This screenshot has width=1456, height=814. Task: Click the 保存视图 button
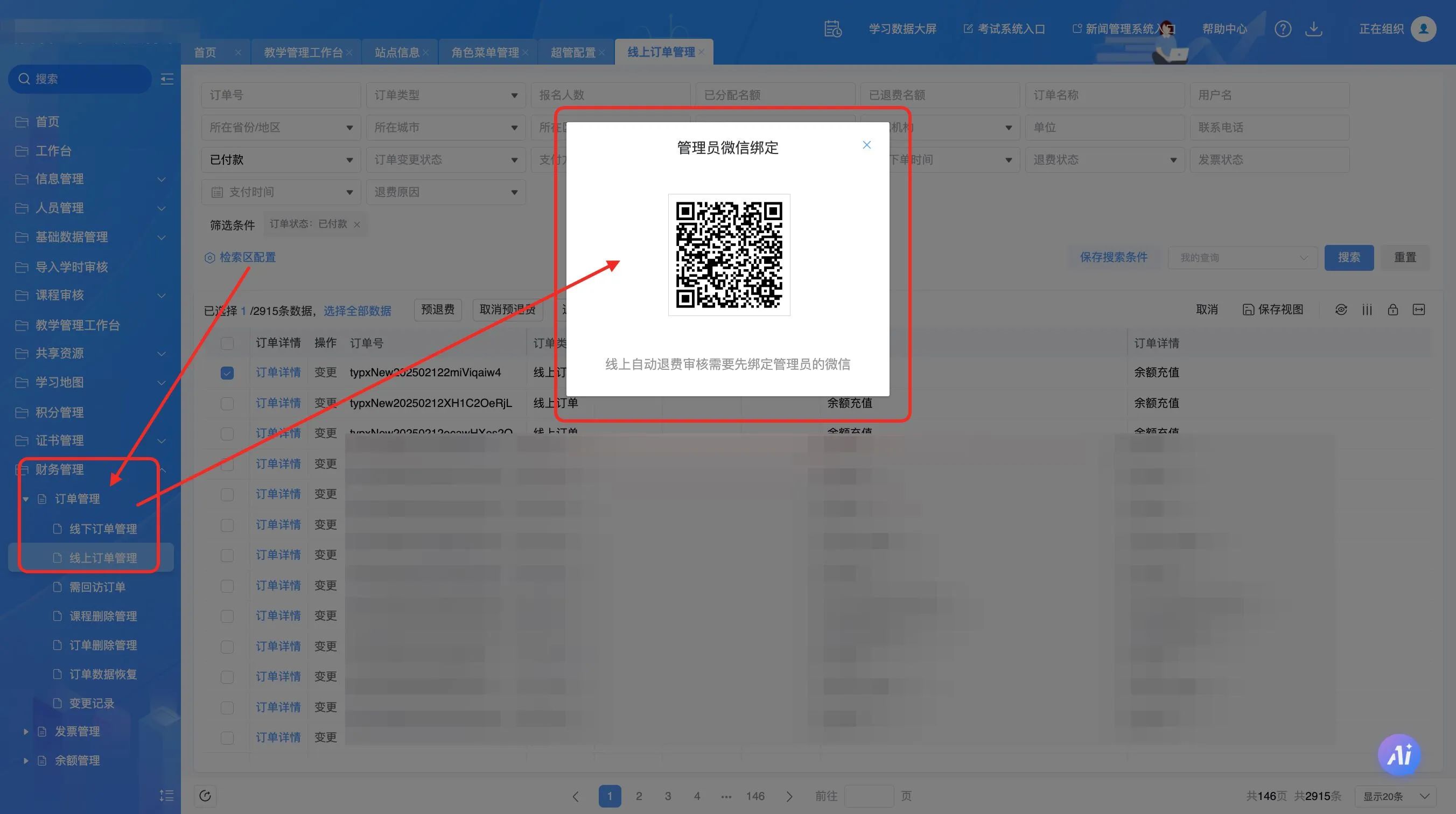(x=1272, y=310)
